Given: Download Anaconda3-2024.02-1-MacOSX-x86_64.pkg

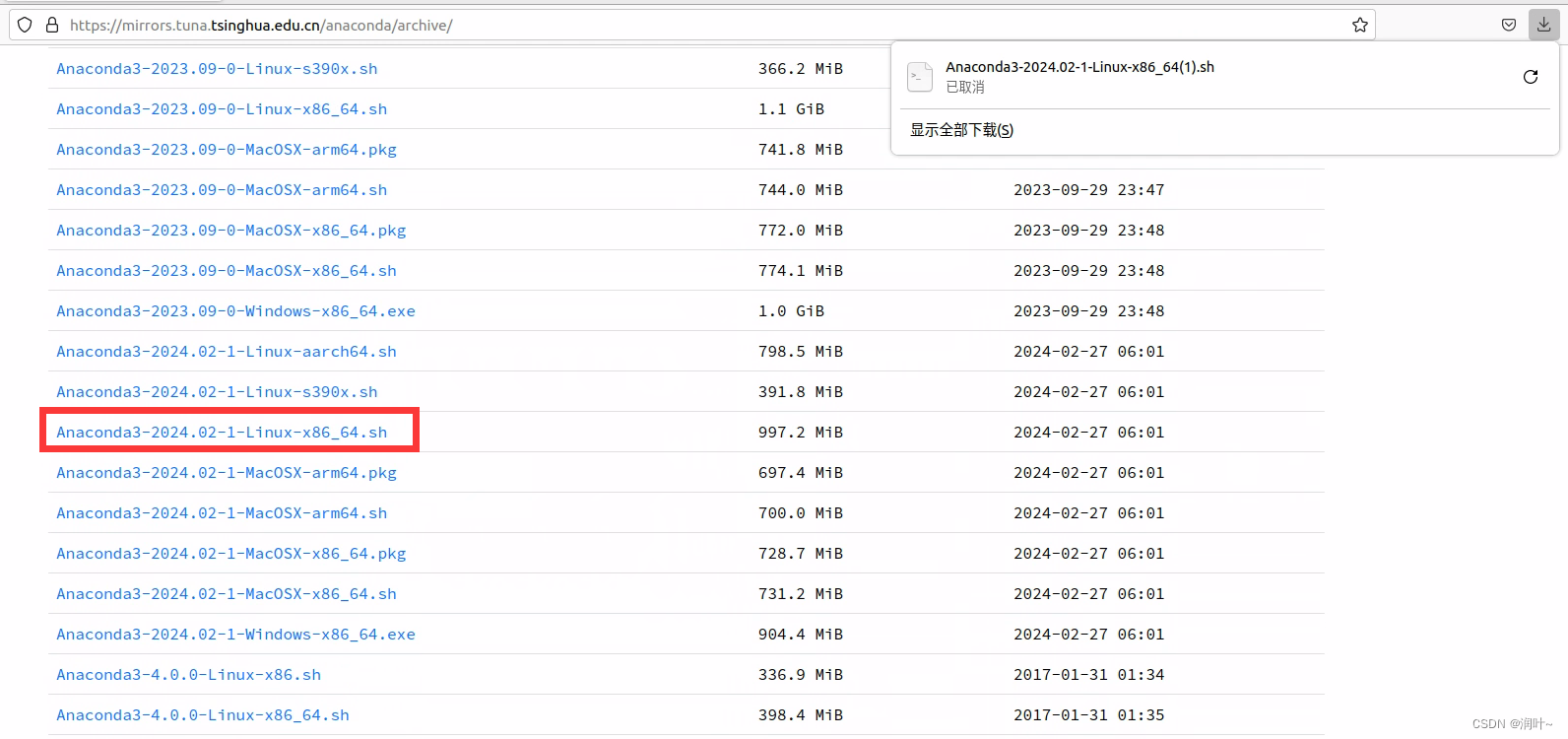Looking at the screenshot, I should point(231,554).
